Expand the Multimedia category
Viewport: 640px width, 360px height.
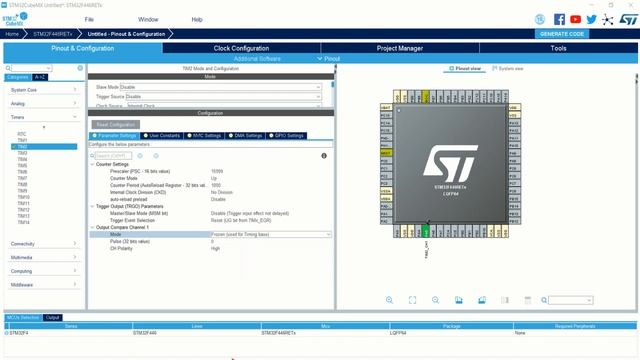click(43, 258)
